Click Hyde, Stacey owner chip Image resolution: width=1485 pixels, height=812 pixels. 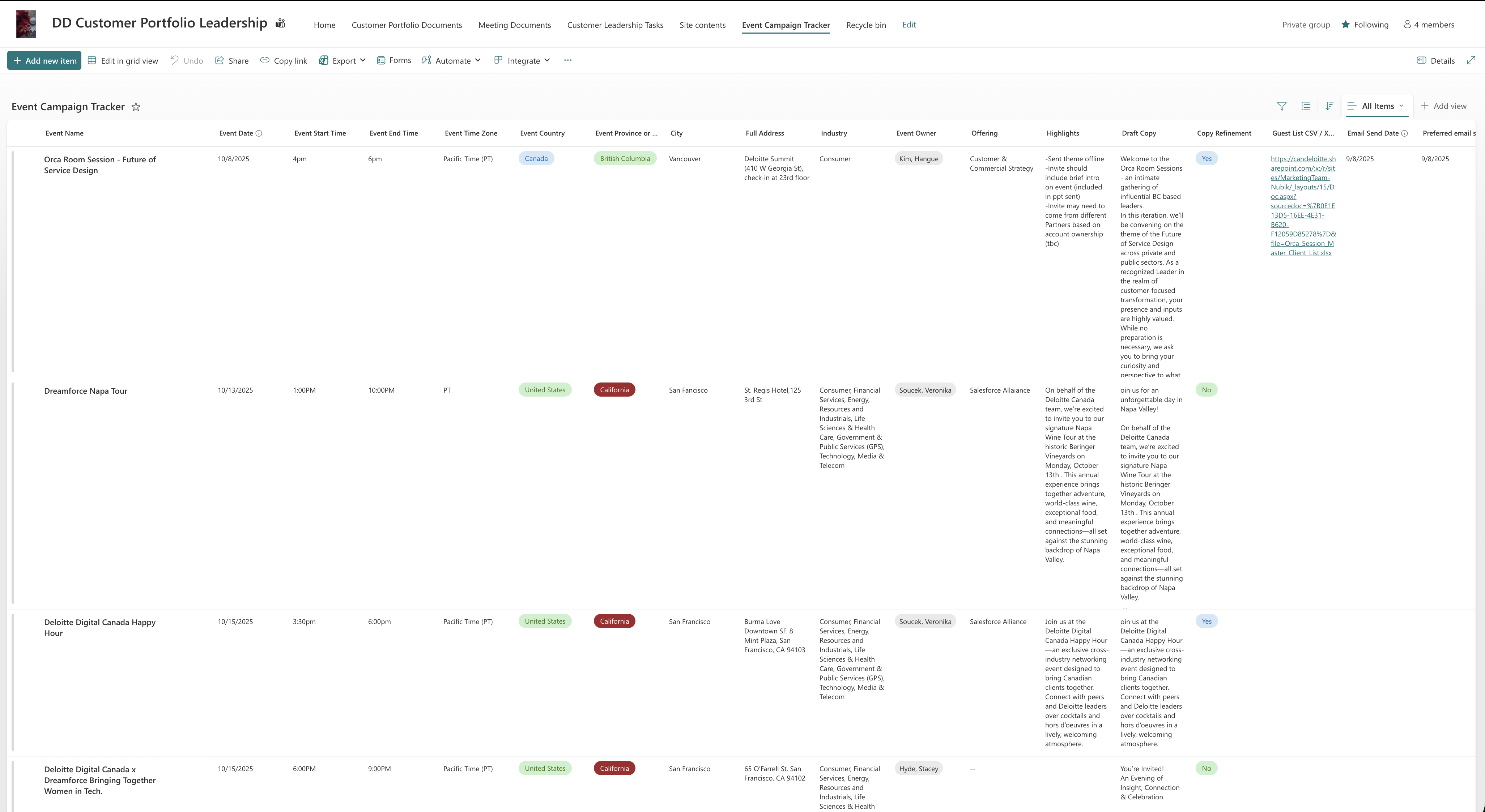918,768
